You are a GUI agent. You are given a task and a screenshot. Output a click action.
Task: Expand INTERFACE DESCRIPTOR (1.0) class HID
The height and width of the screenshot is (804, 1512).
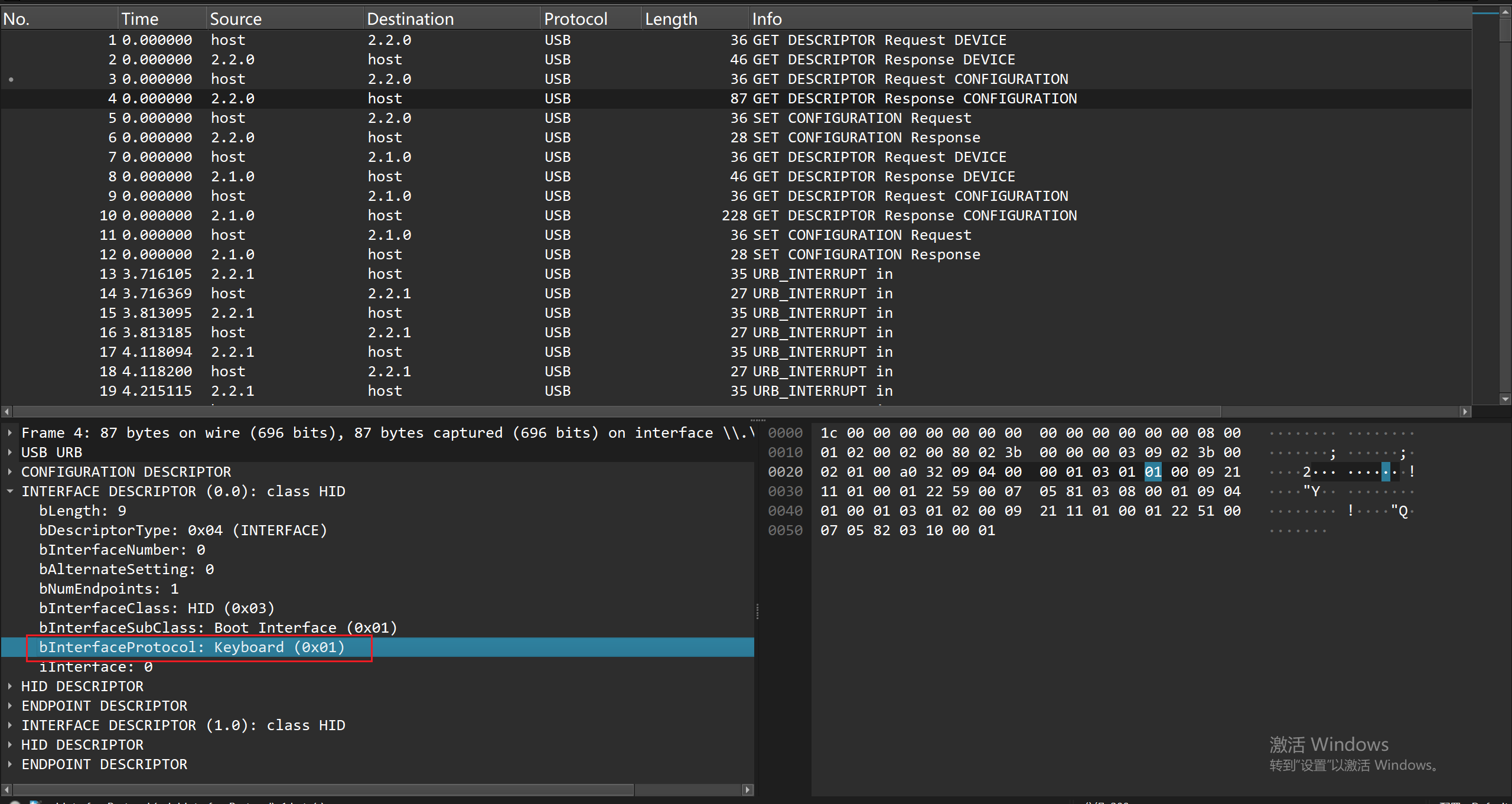(10, 725)
